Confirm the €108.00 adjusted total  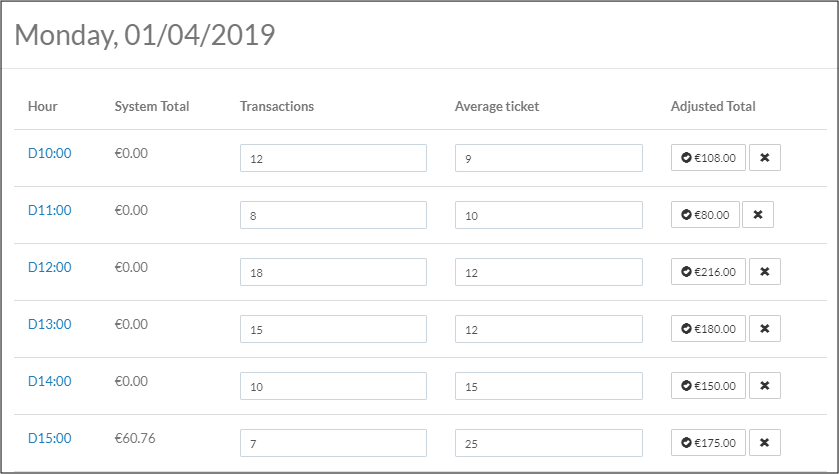click(708, 158)
